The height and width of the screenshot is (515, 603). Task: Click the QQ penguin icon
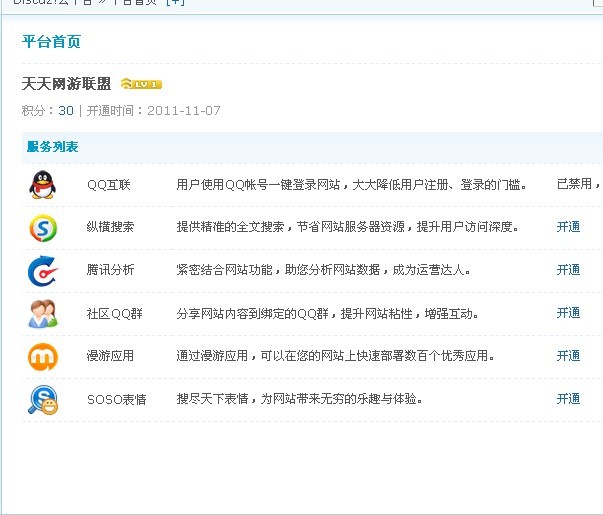pyautogui.click(x=42, y=185)
